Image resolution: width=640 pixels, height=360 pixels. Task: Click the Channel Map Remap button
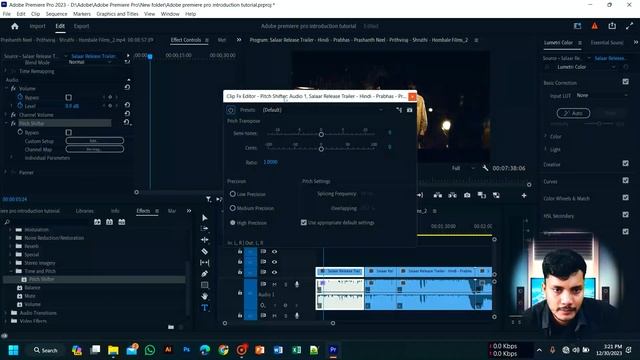[x=95, y=149]
